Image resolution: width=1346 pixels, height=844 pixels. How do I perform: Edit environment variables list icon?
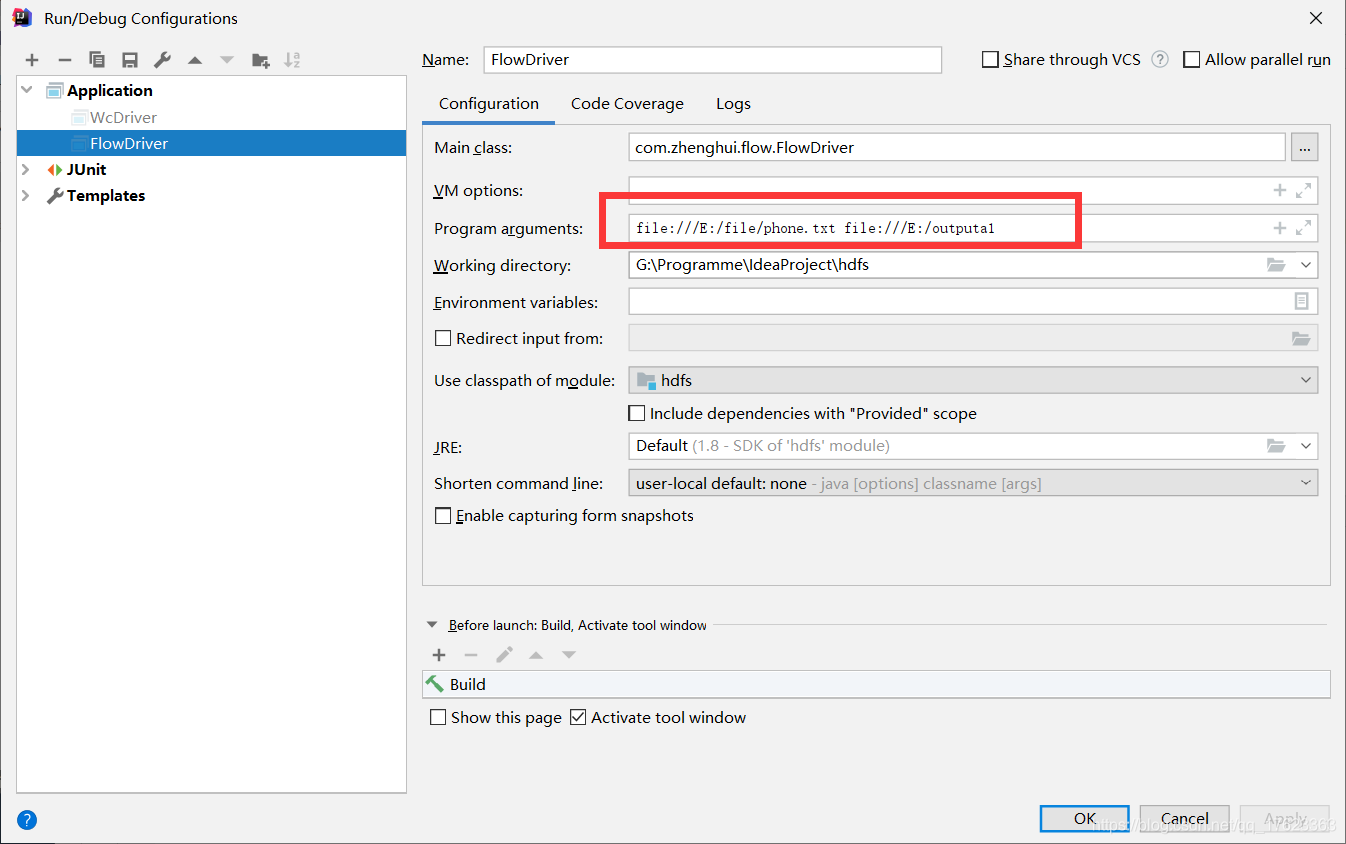(x=1301, y=301)
